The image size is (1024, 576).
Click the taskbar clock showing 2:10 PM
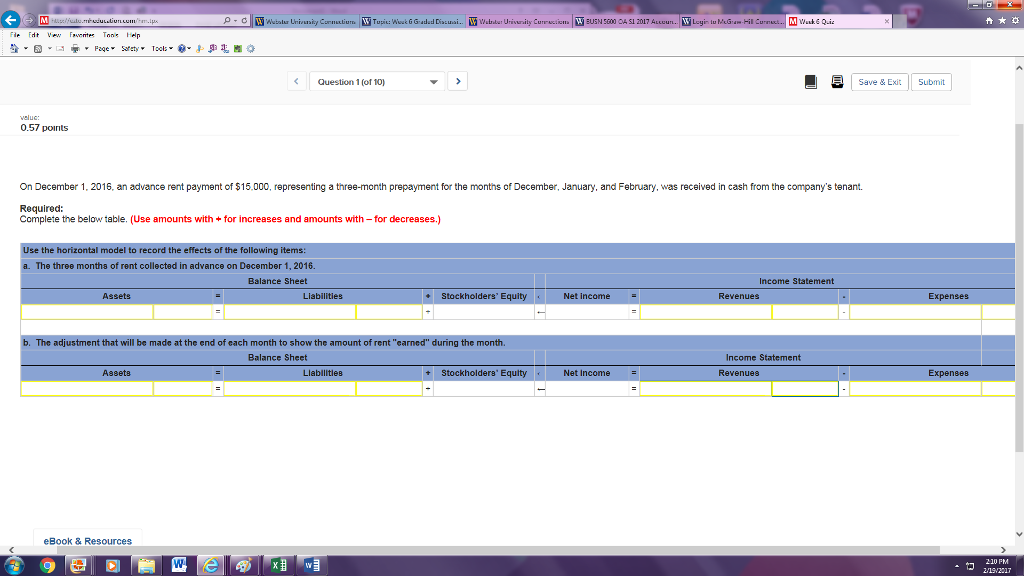[x=997, y=566]
